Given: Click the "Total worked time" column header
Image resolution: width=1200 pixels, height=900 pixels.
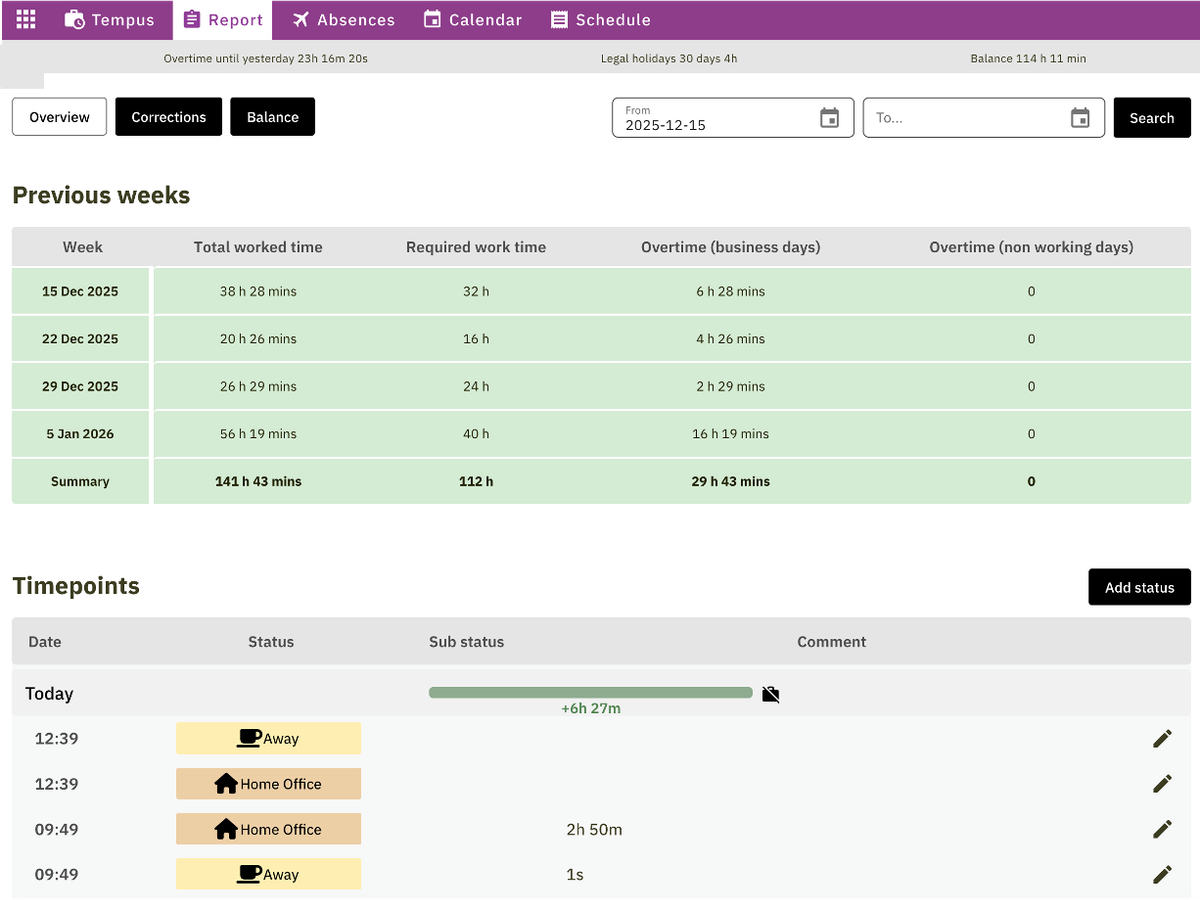Looking at the screenshot, I should click(258, 247).
